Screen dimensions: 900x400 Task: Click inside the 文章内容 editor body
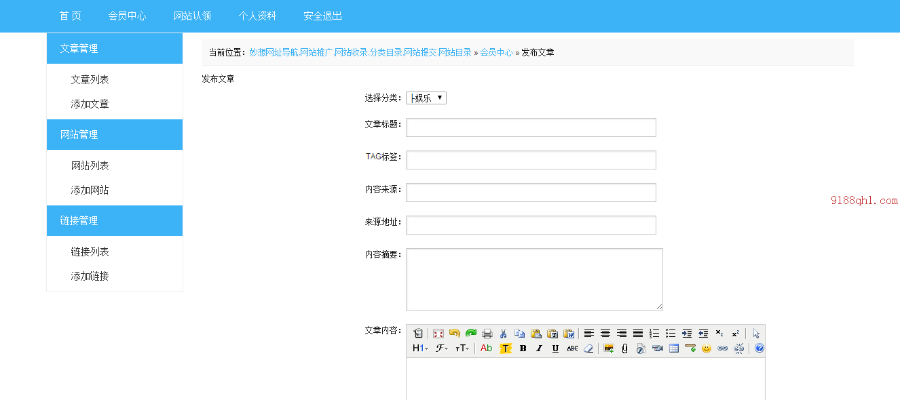(585, 379)
